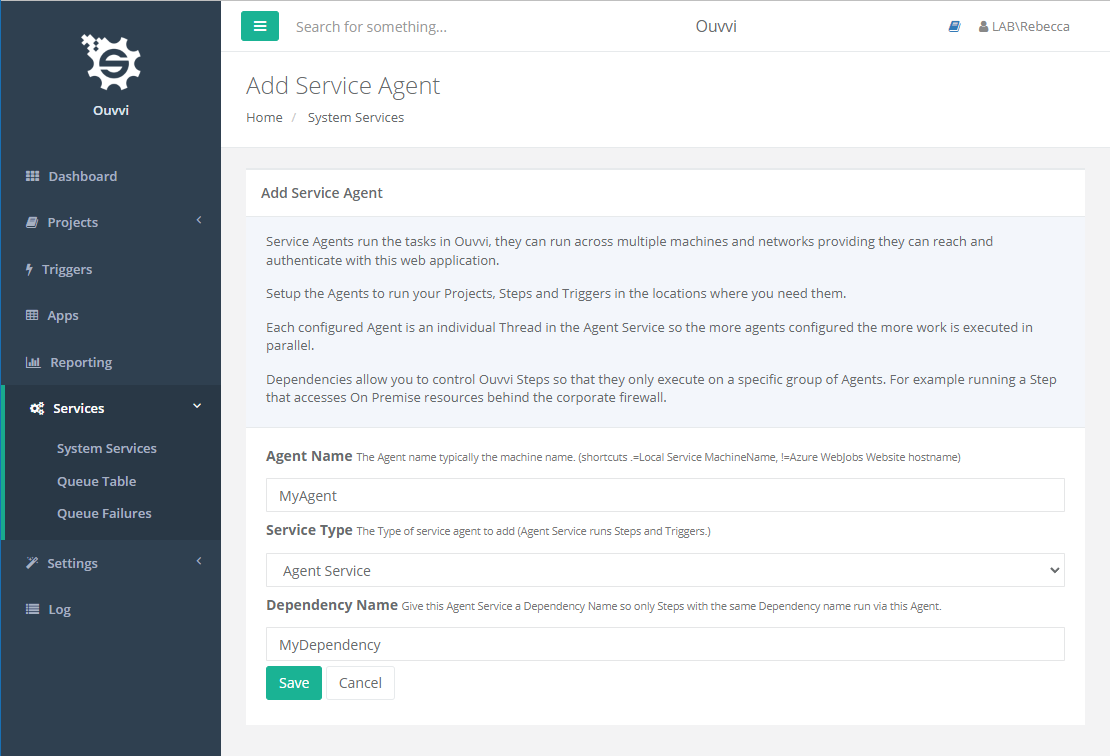1110x756 pixels.
Task: Click the Log list icon
Action: click(33, 609)
